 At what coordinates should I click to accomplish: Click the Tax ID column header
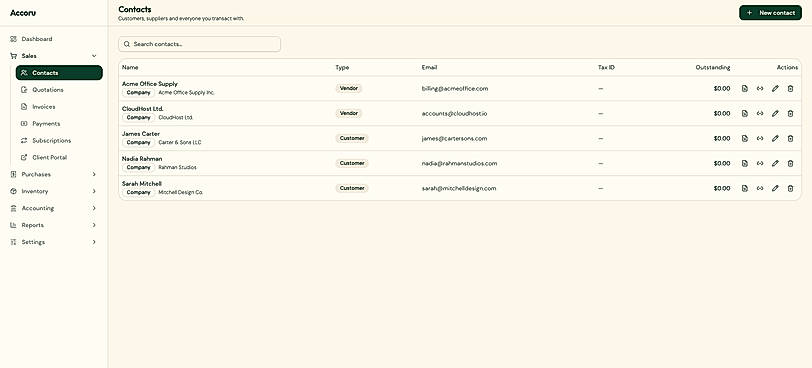point(606,67)
